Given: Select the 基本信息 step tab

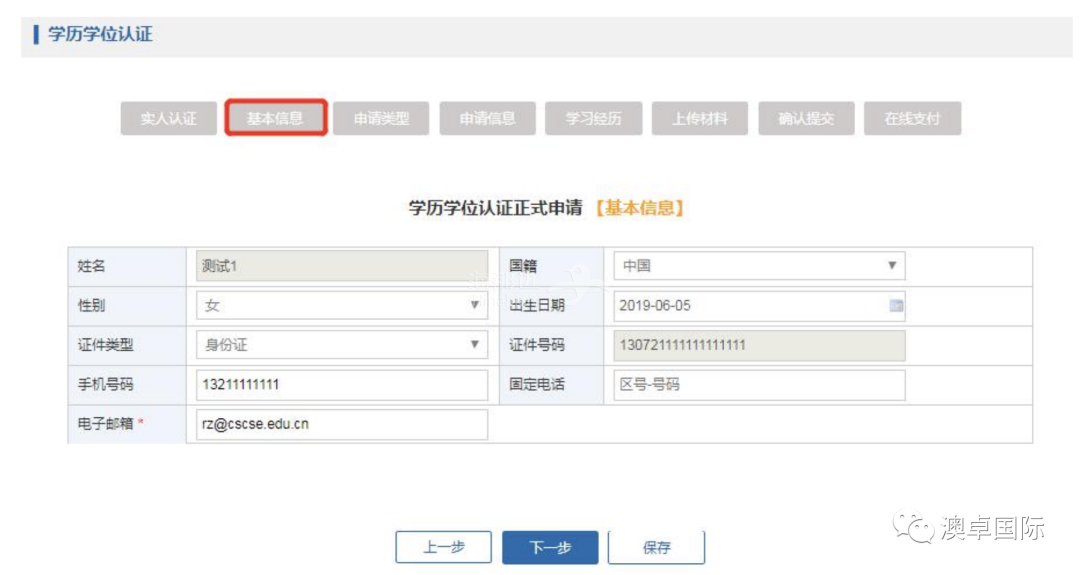Looking at the screenshot, I should click(275, 118).
